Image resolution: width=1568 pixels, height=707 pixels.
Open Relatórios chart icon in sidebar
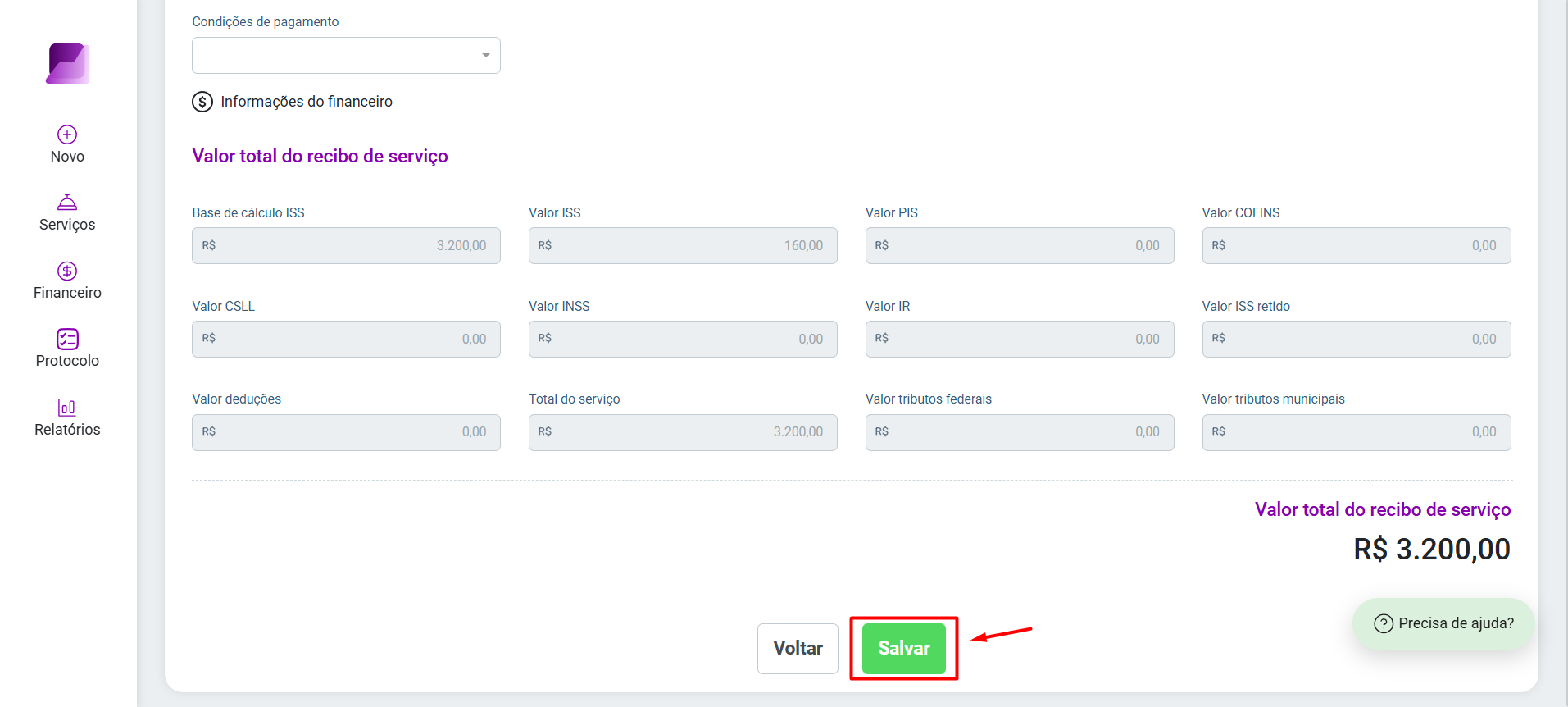(x=67, y=407)
